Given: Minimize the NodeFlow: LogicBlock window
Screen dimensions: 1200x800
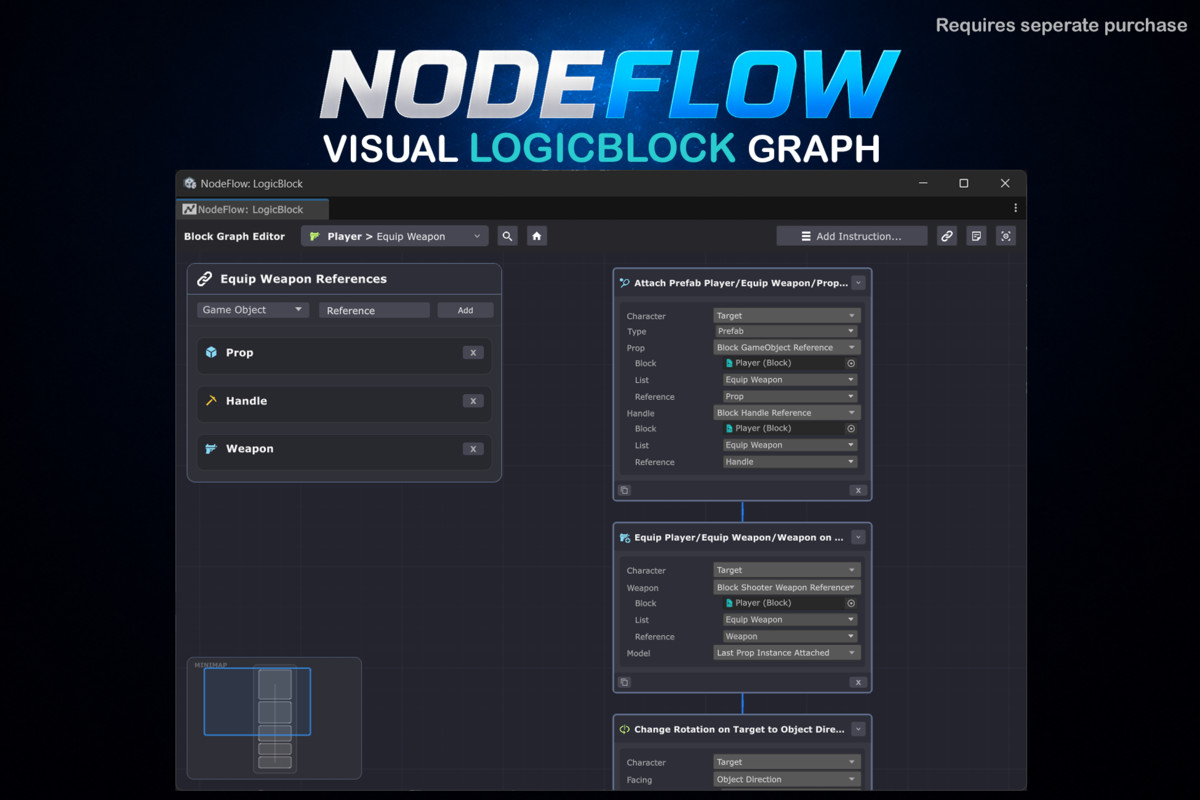Looking at the screenshot, I should pos(923,183).
